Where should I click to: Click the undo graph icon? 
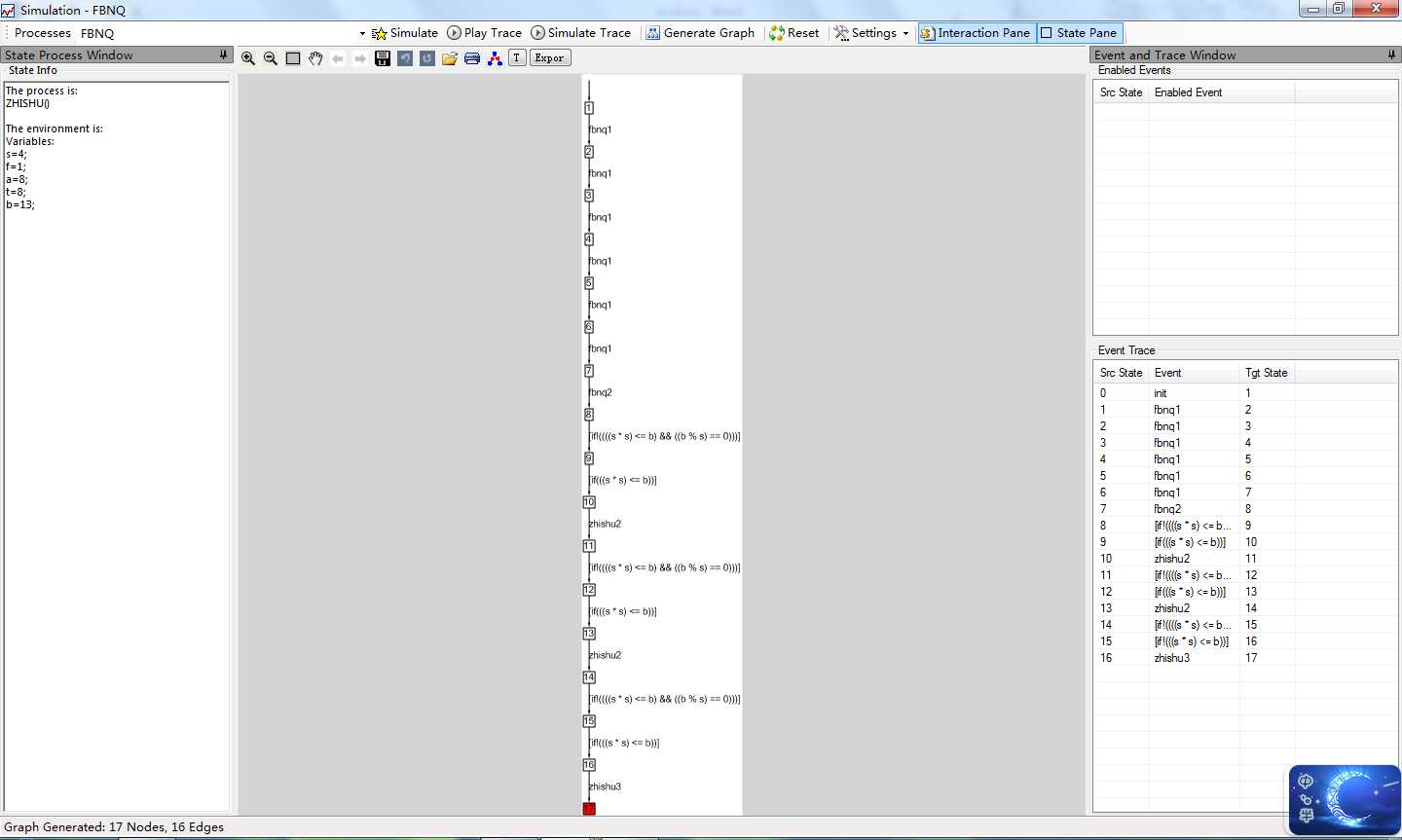pyautogui.click(x=405, y=58)
